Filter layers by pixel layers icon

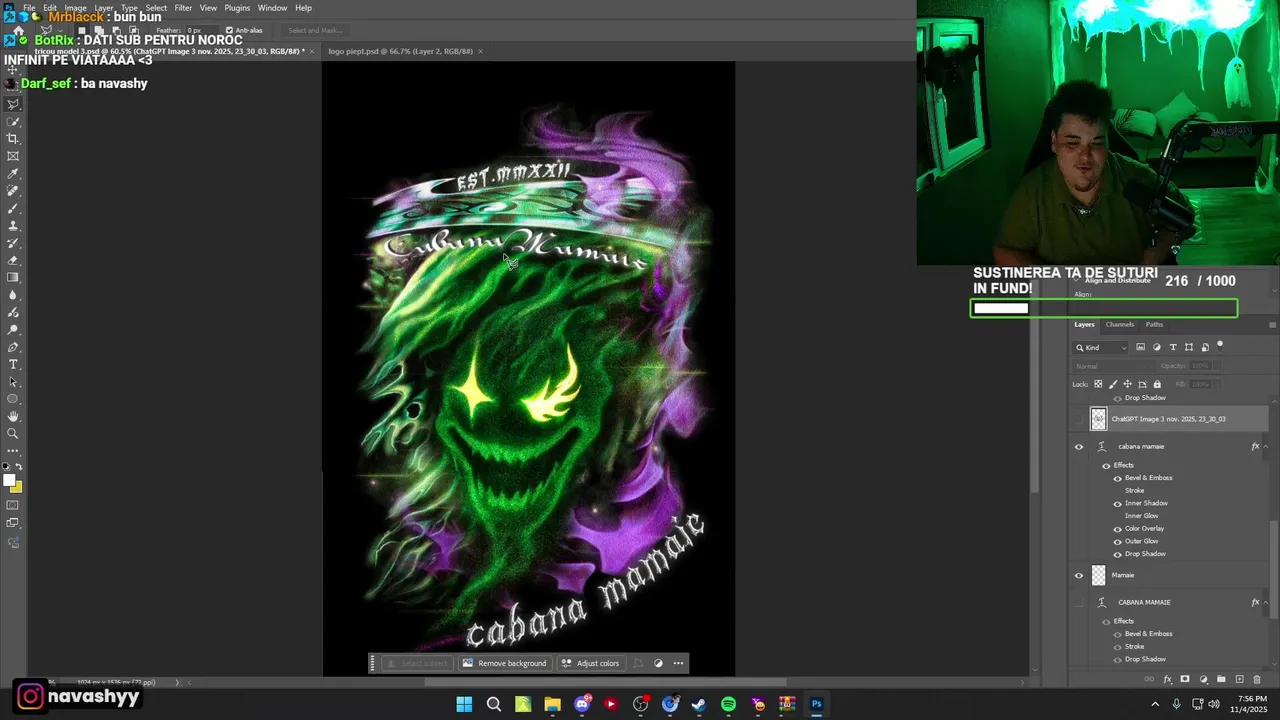click(1140, 347)
